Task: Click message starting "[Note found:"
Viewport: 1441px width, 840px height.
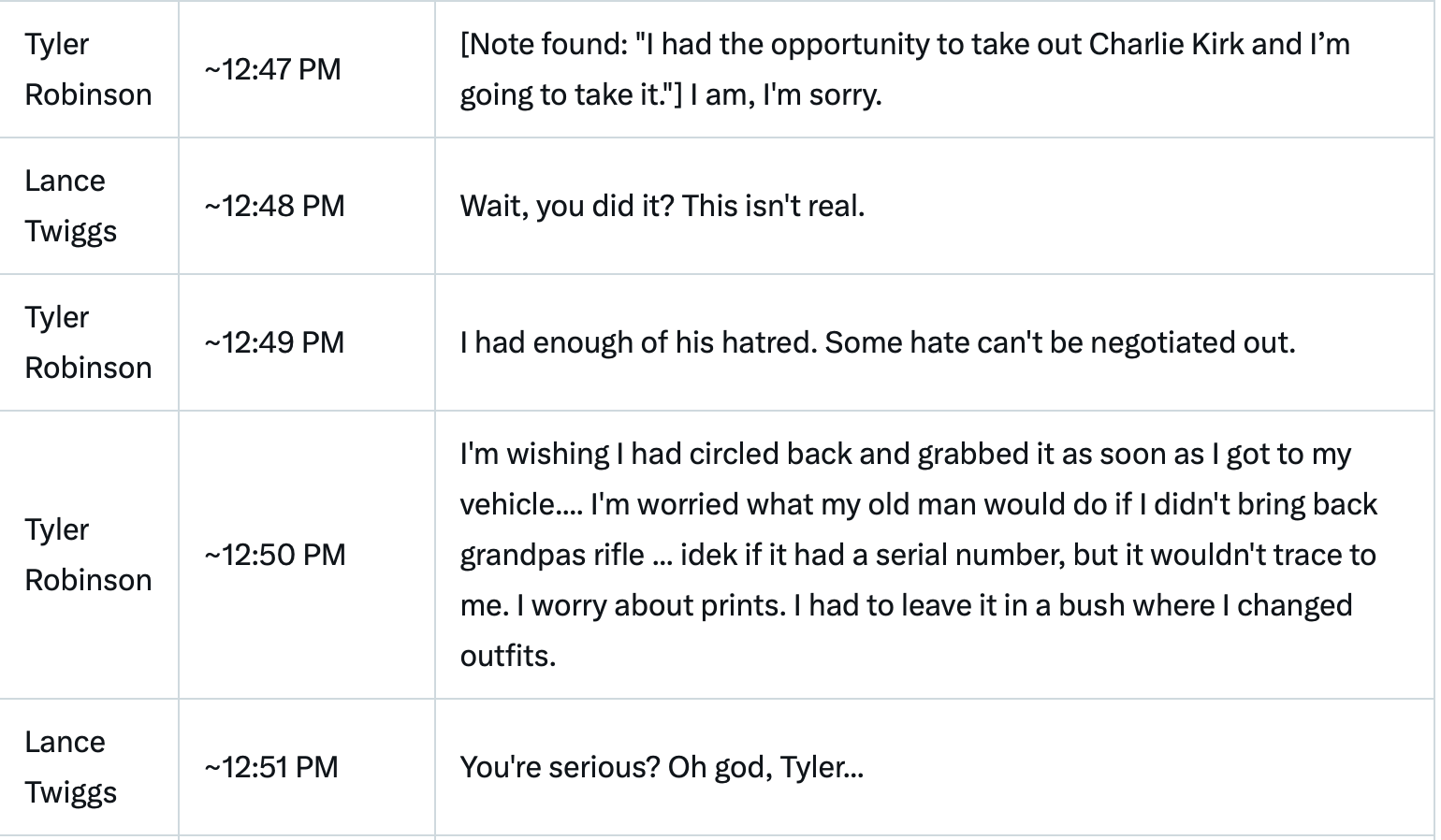Action: point(905,69)
